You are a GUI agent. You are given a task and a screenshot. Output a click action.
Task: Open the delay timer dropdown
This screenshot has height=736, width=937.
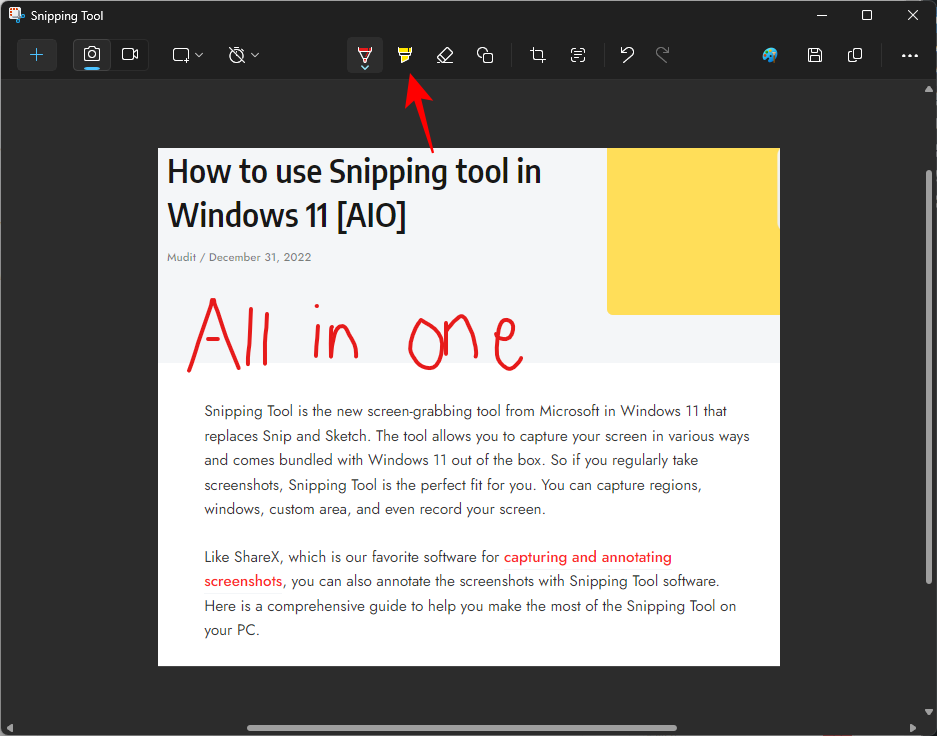tap(243, 55)
